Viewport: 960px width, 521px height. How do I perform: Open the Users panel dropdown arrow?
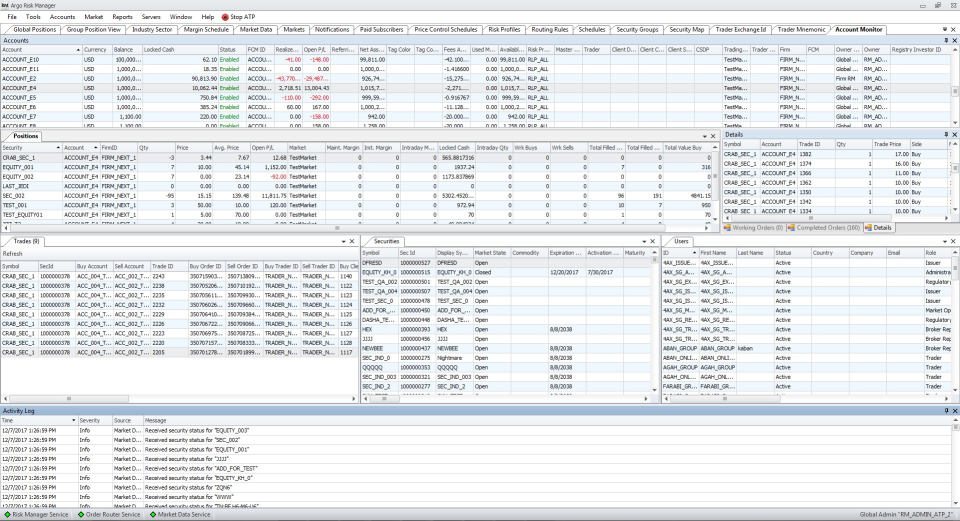(x=946, y=241)
